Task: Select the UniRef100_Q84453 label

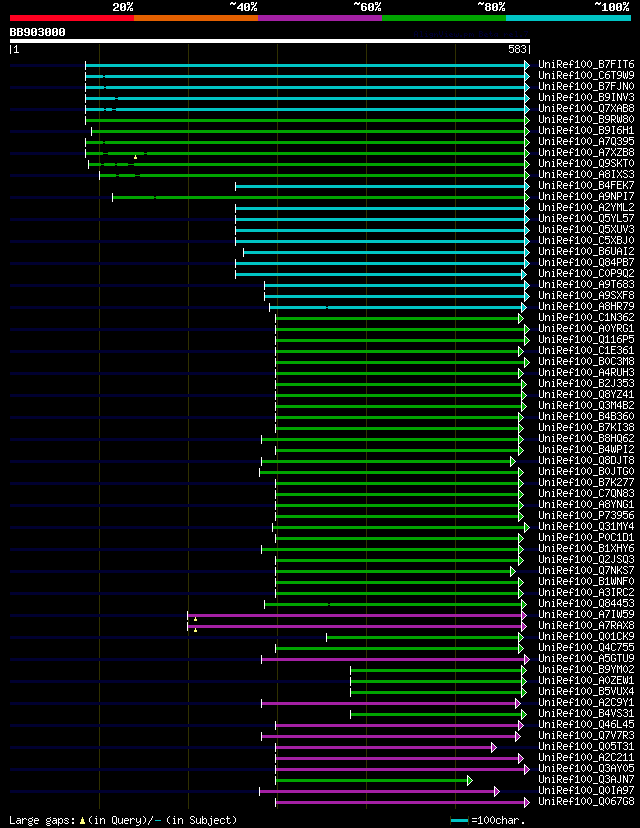Action: pos(586,604)
